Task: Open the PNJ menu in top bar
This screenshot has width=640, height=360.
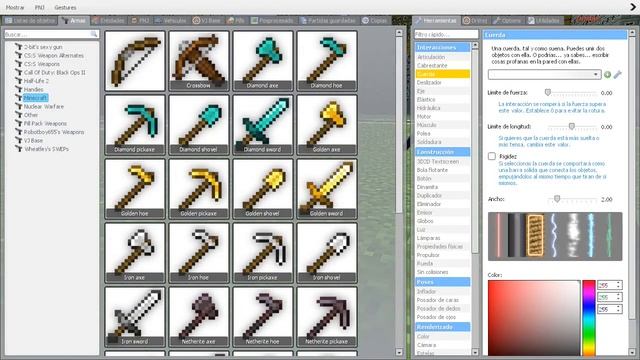Action: (40, 7)
